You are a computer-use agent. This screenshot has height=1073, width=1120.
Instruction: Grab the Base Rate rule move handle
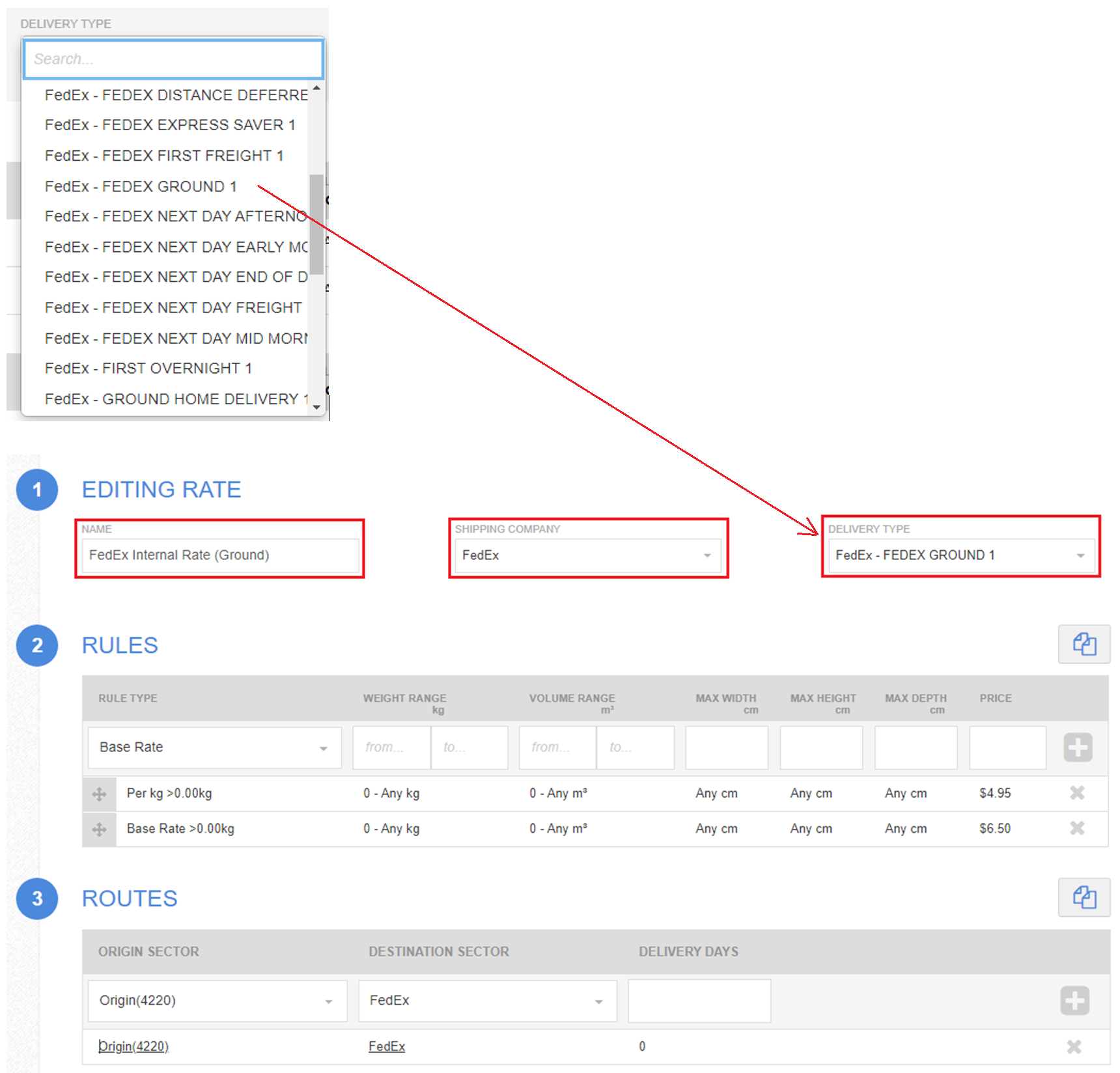(x=100, y=829)
